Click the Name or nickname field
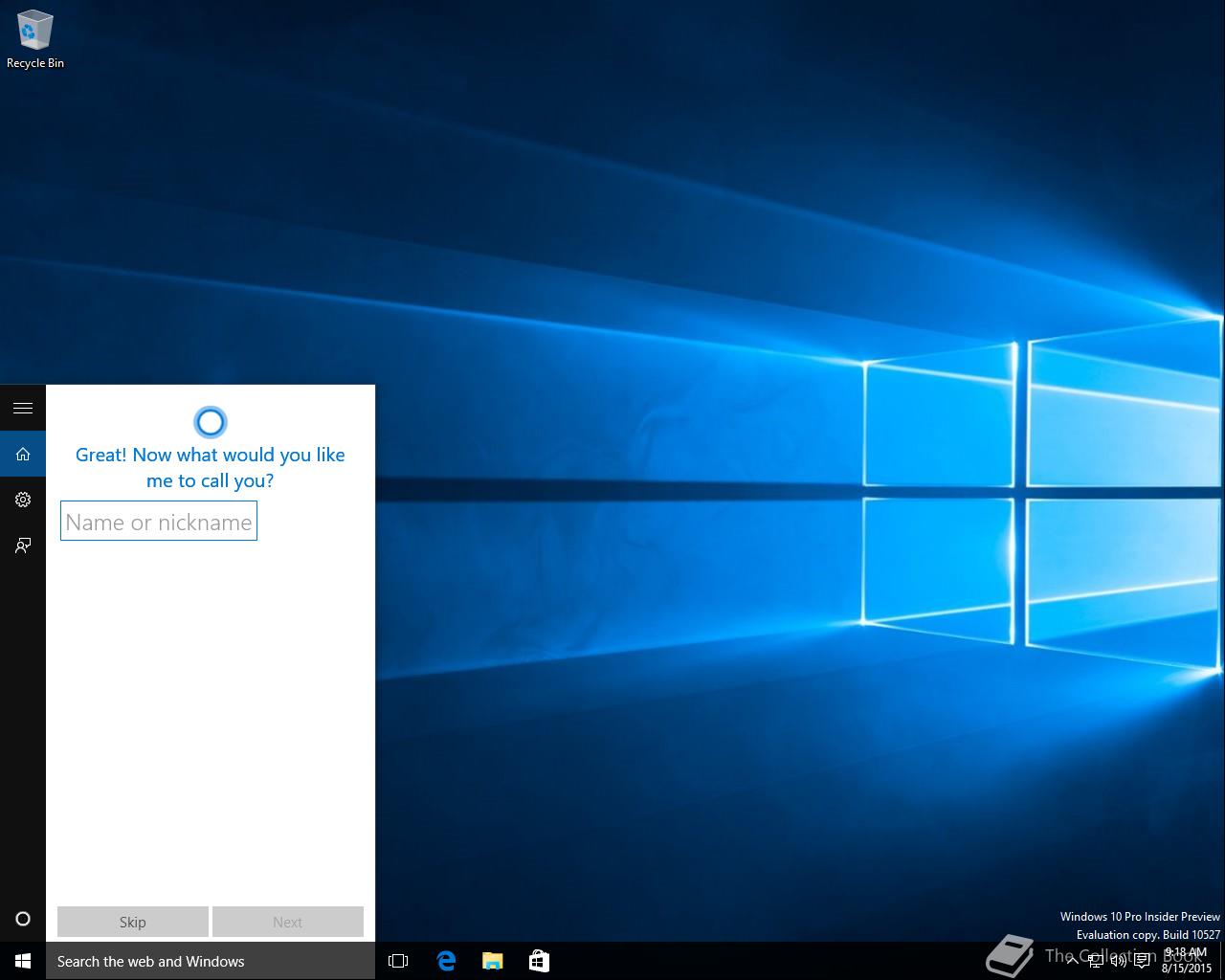The image size is (1225, 980). point(159,522)
